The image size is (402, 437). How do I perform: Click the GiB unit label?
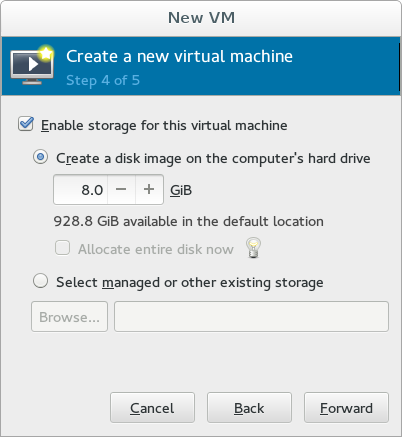pos(181,190)
